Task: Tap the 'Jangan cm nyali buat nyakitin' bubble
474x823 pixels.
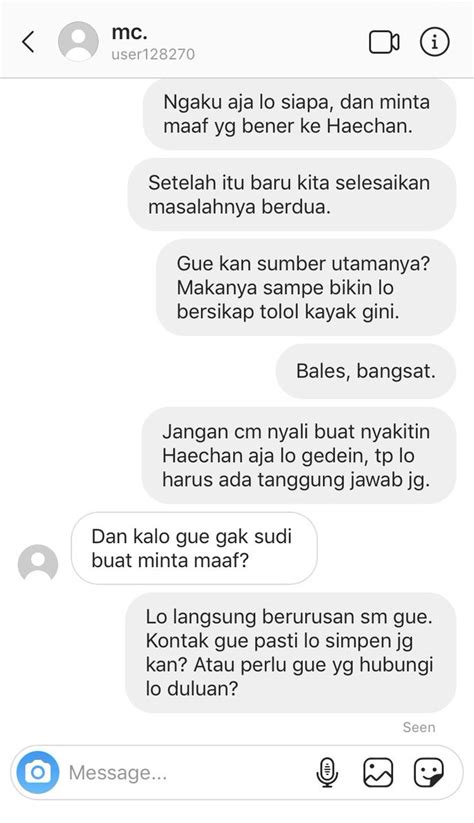Action: click(x=299, y=456)
